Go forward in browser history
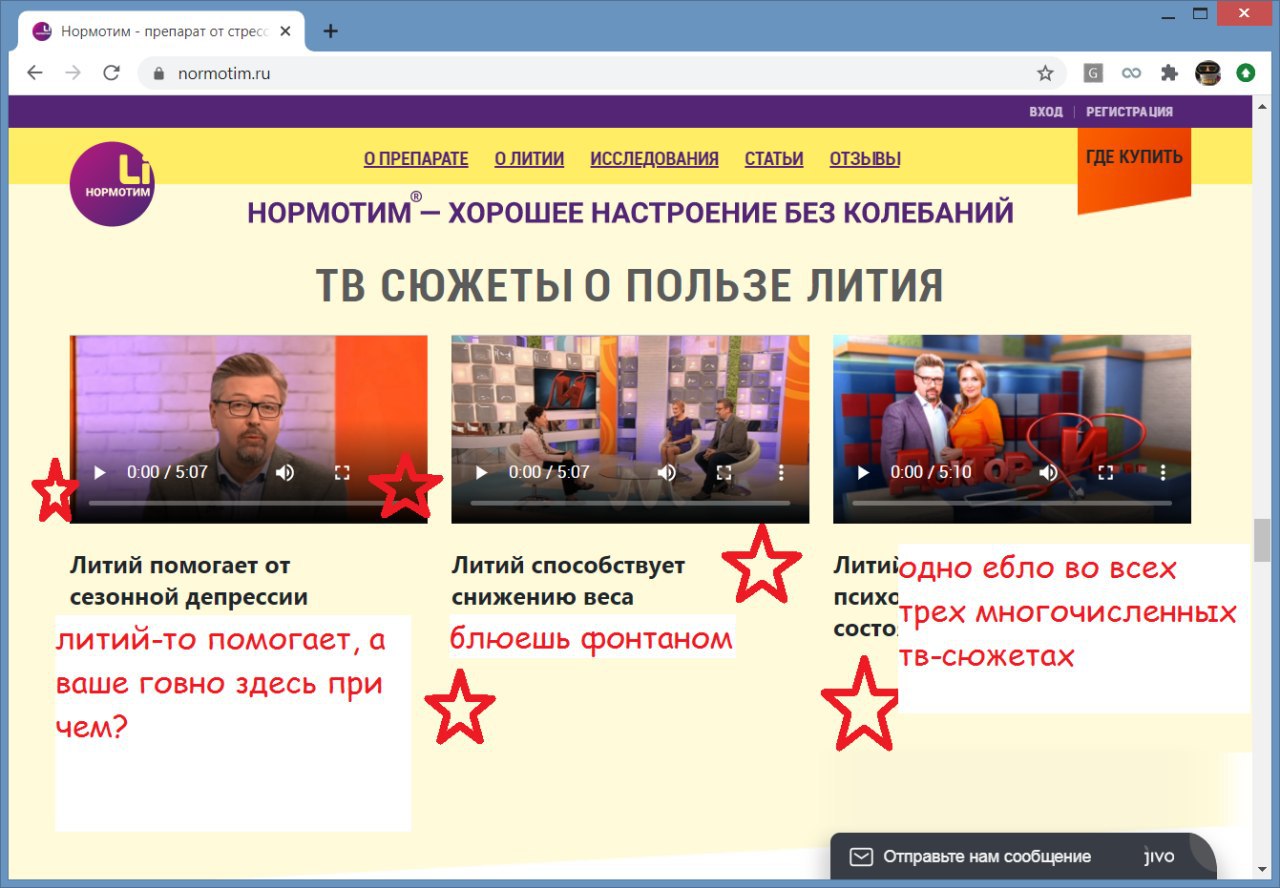This screenshot has height=888, width=1280. [x=73, y=73]
